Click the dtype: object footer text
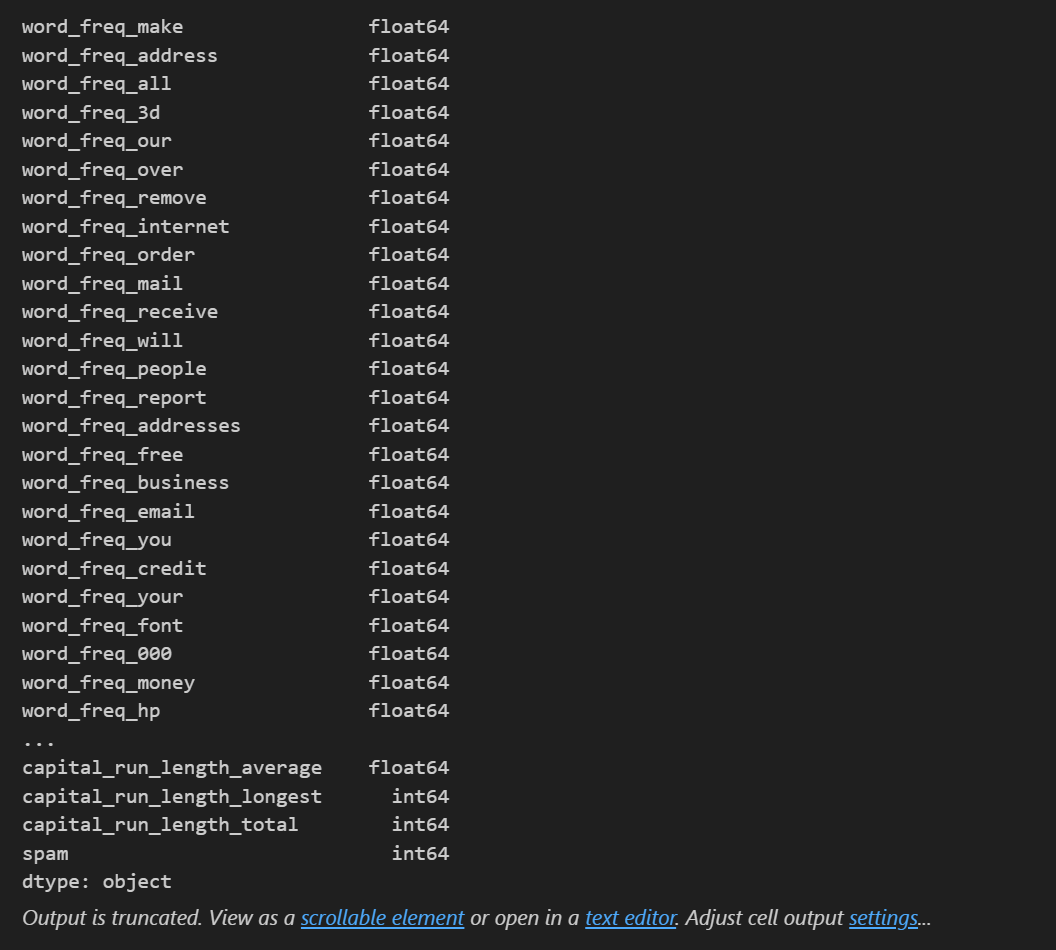Image resolution: width=1056 pixels, height=950 pixels. pyautogui.click(x=96, y=882)
